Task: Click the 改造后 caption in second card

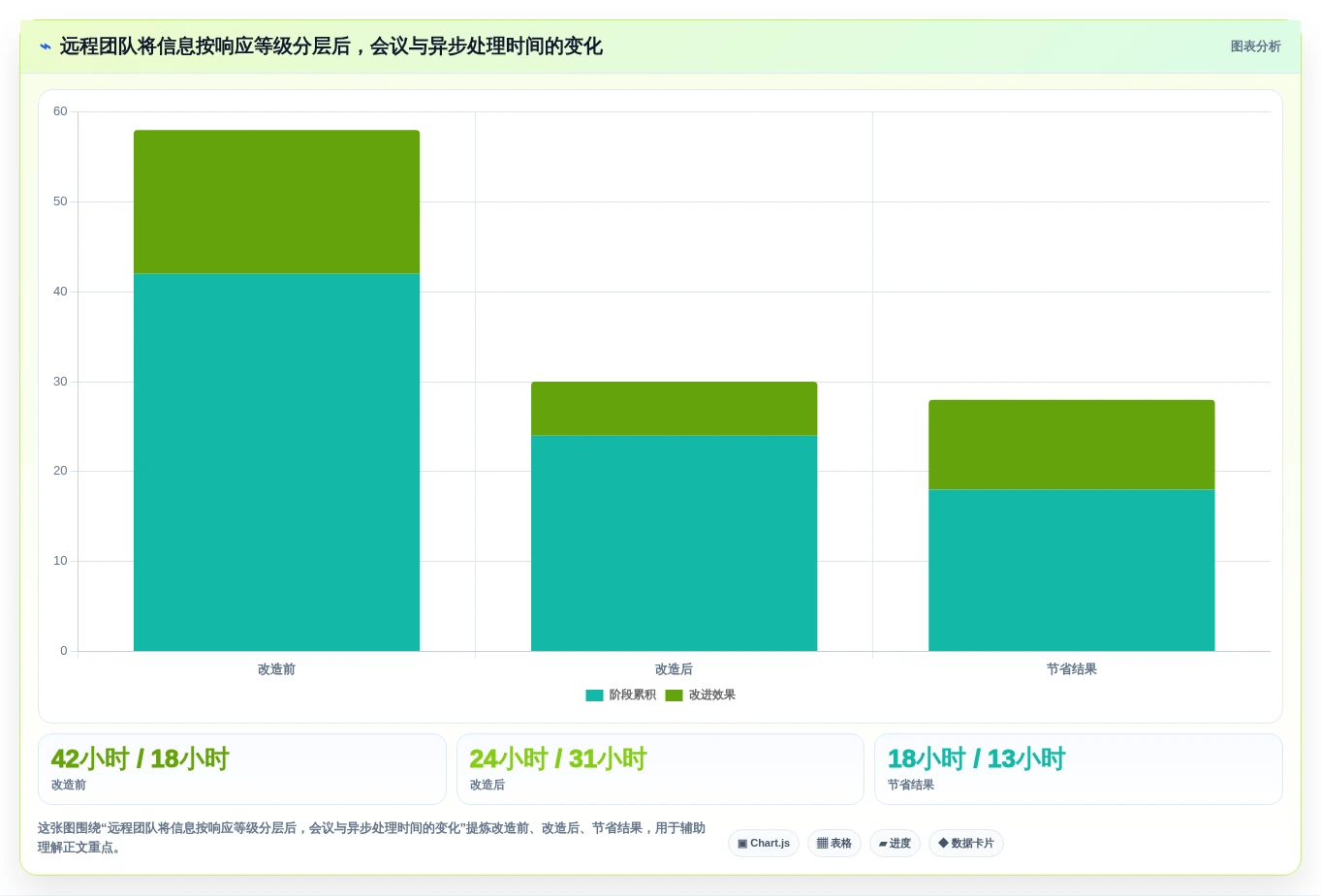Action: click(x=488, y=786)
